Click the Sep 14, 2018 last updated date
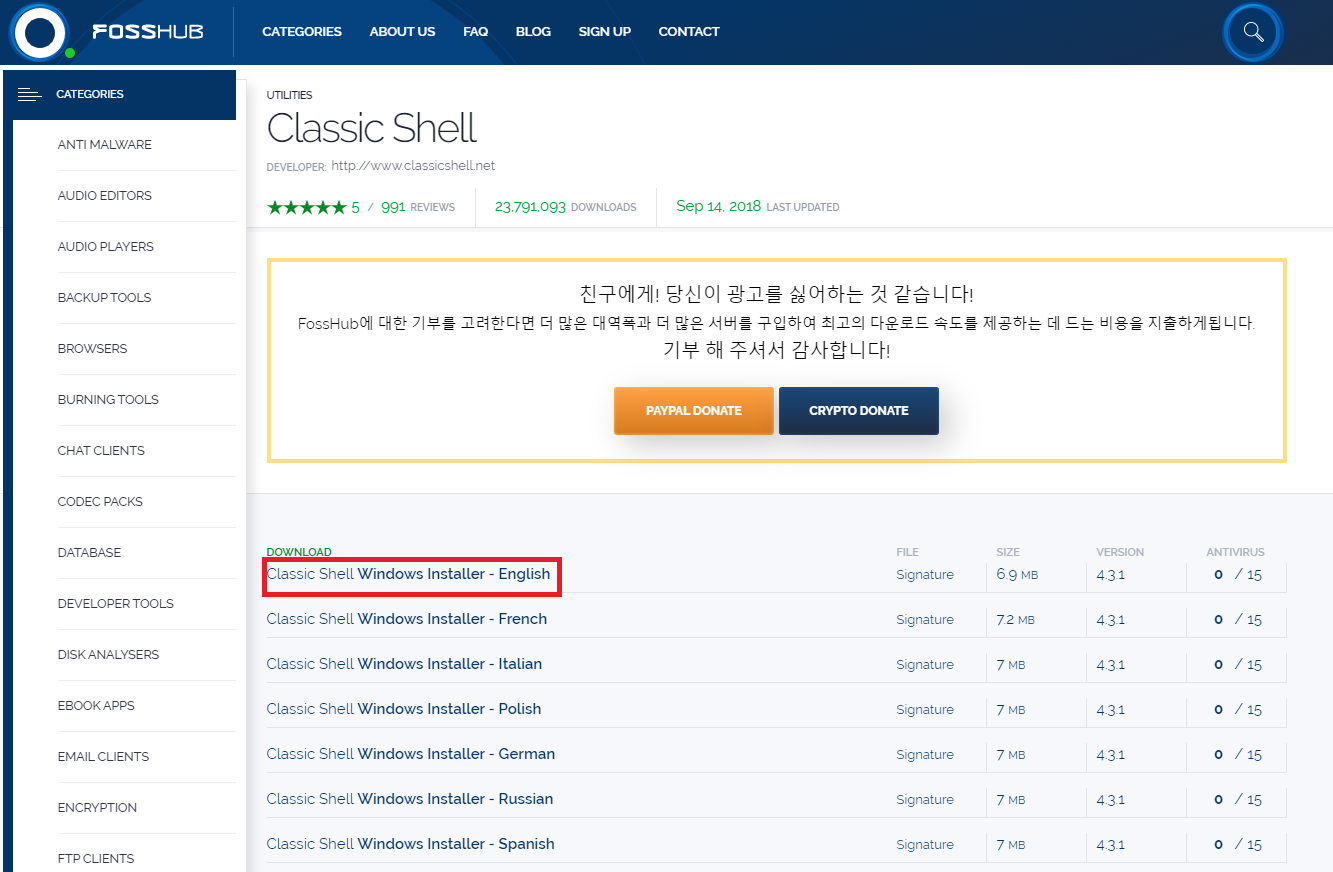 pos(718,207)
